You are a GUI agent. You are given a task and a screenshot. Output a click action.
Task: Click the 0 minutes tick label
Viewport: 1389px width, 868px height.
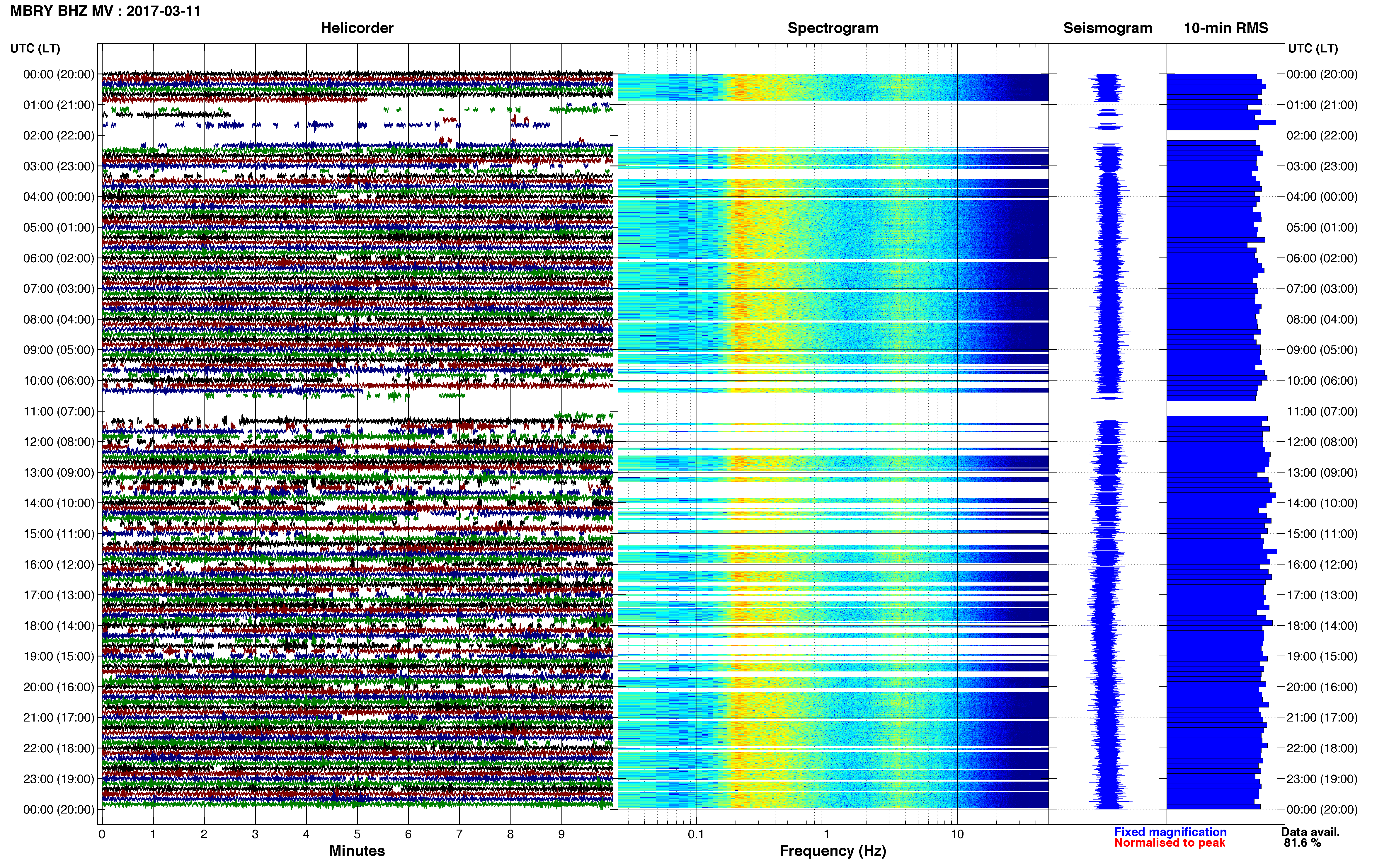coord(102,834)
